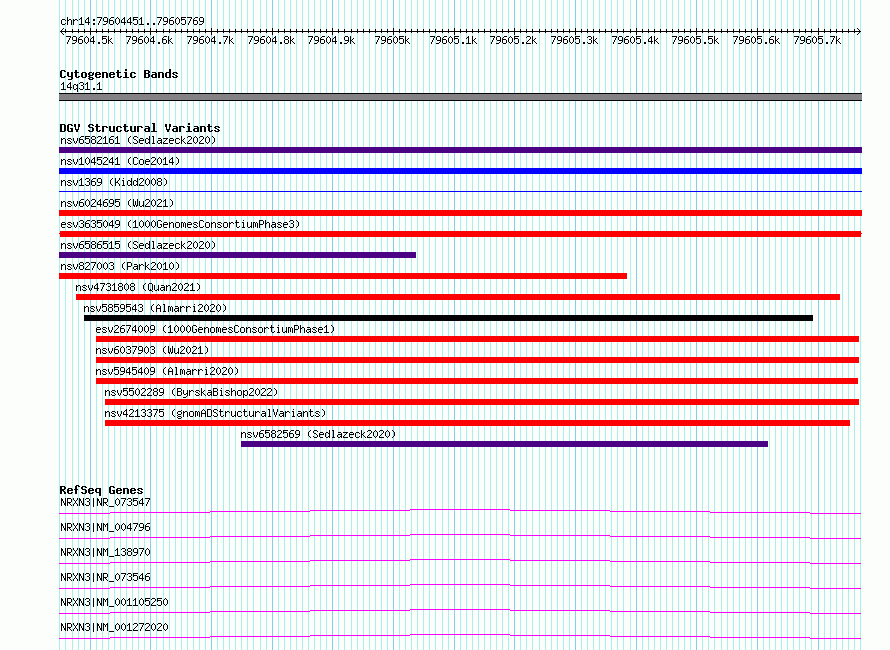Click the red nsv5502289 variant bar

point(482,402)
